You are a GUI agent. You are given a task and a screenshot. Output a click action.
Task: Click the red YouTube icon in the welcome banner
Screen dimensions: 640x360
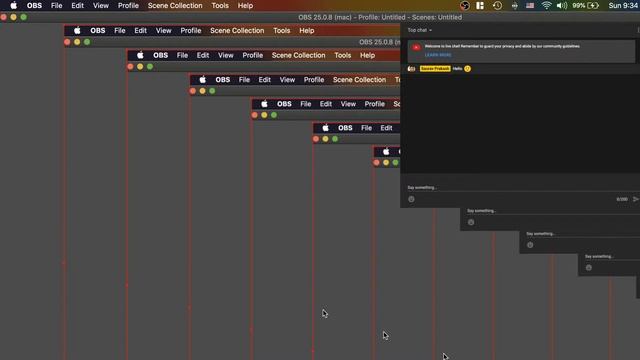tap(416, 47)
